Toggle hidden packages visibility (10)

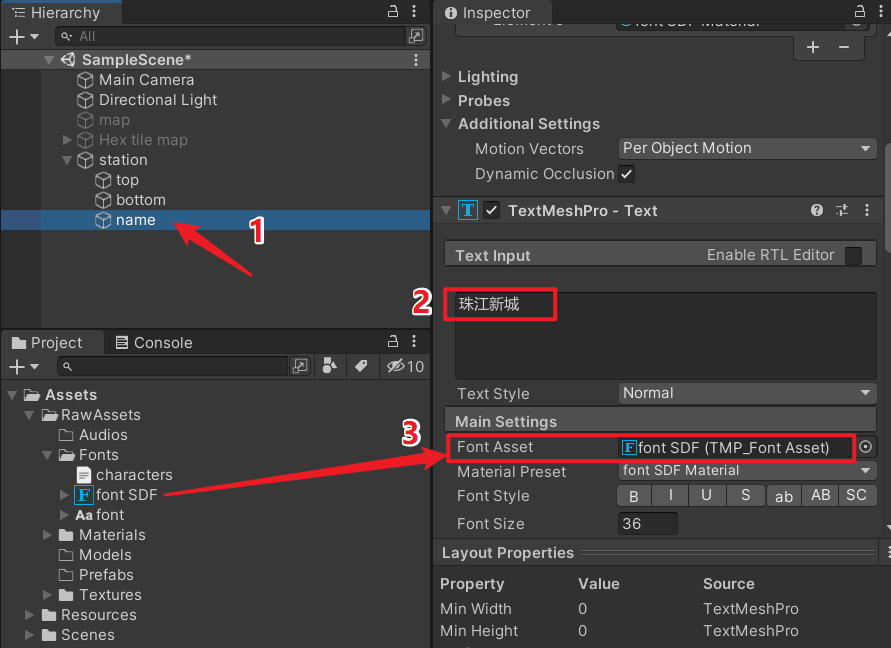(x=405, y=367)
